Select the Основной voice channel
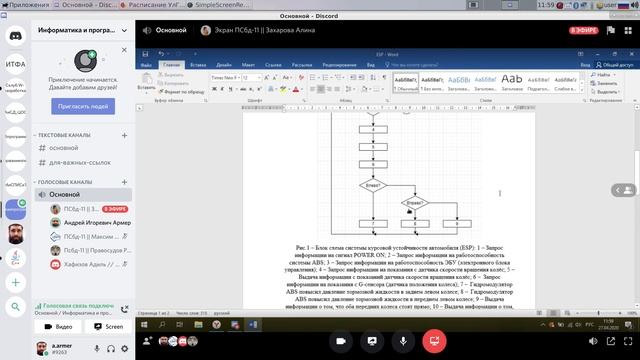Image resolution: width=640 pixels, height=360 pixels. (x=83, y=195)
